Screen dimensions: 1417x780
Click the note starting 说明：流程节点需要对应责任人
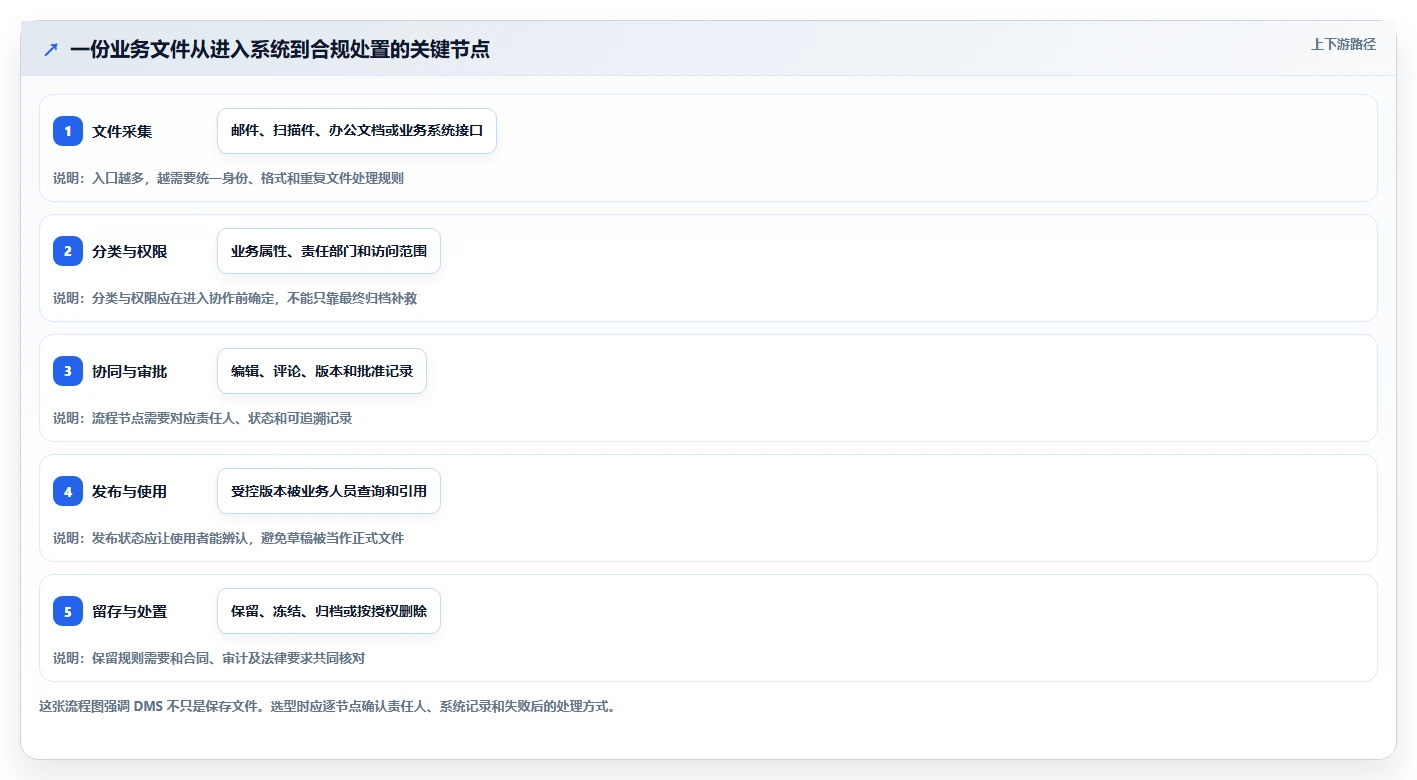point(202,418)
